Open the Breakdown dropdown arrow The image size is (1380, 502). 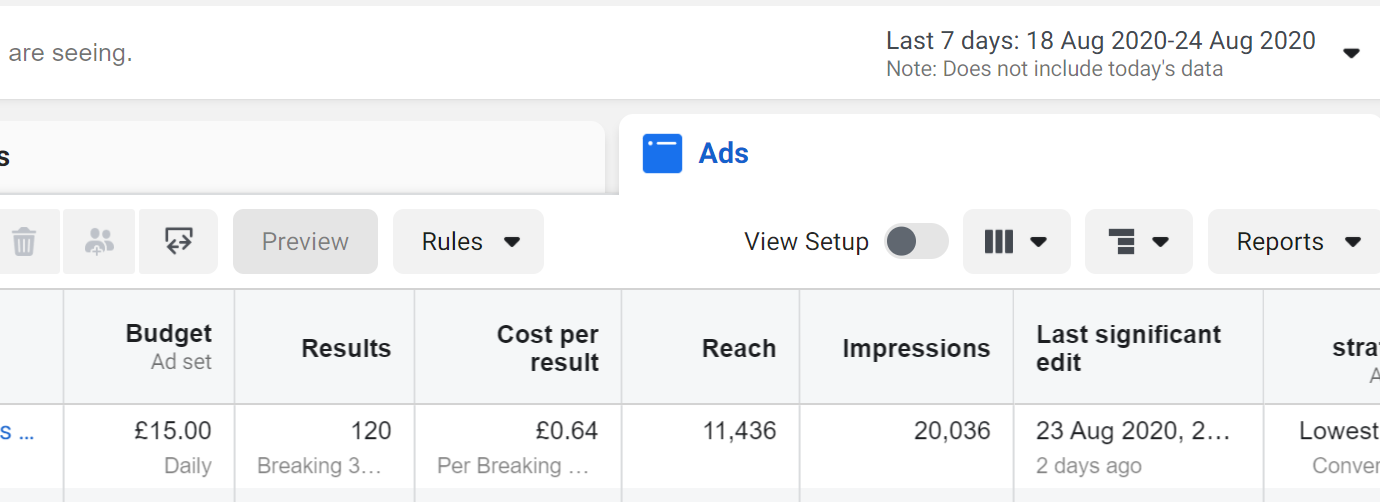point(1160,242)
